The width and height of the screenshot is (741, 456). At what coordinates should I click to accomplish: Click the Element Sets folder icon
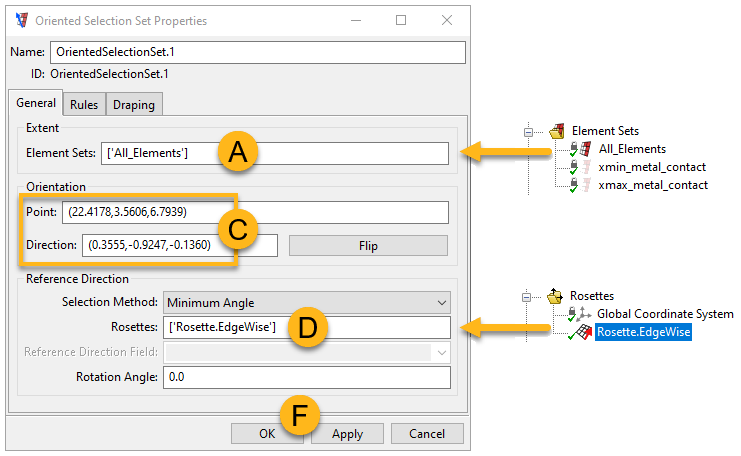pos(557,131)
